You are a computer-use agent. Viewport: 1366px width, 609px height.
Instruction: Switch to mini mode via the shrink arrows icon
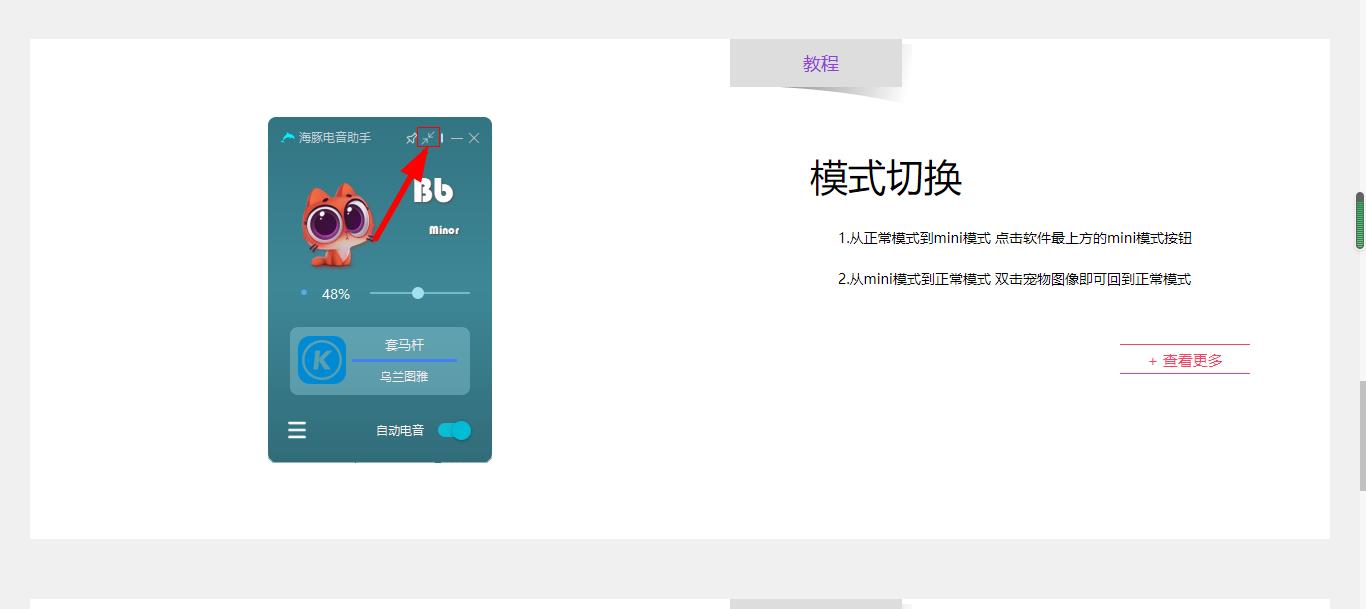pos(428,137)
